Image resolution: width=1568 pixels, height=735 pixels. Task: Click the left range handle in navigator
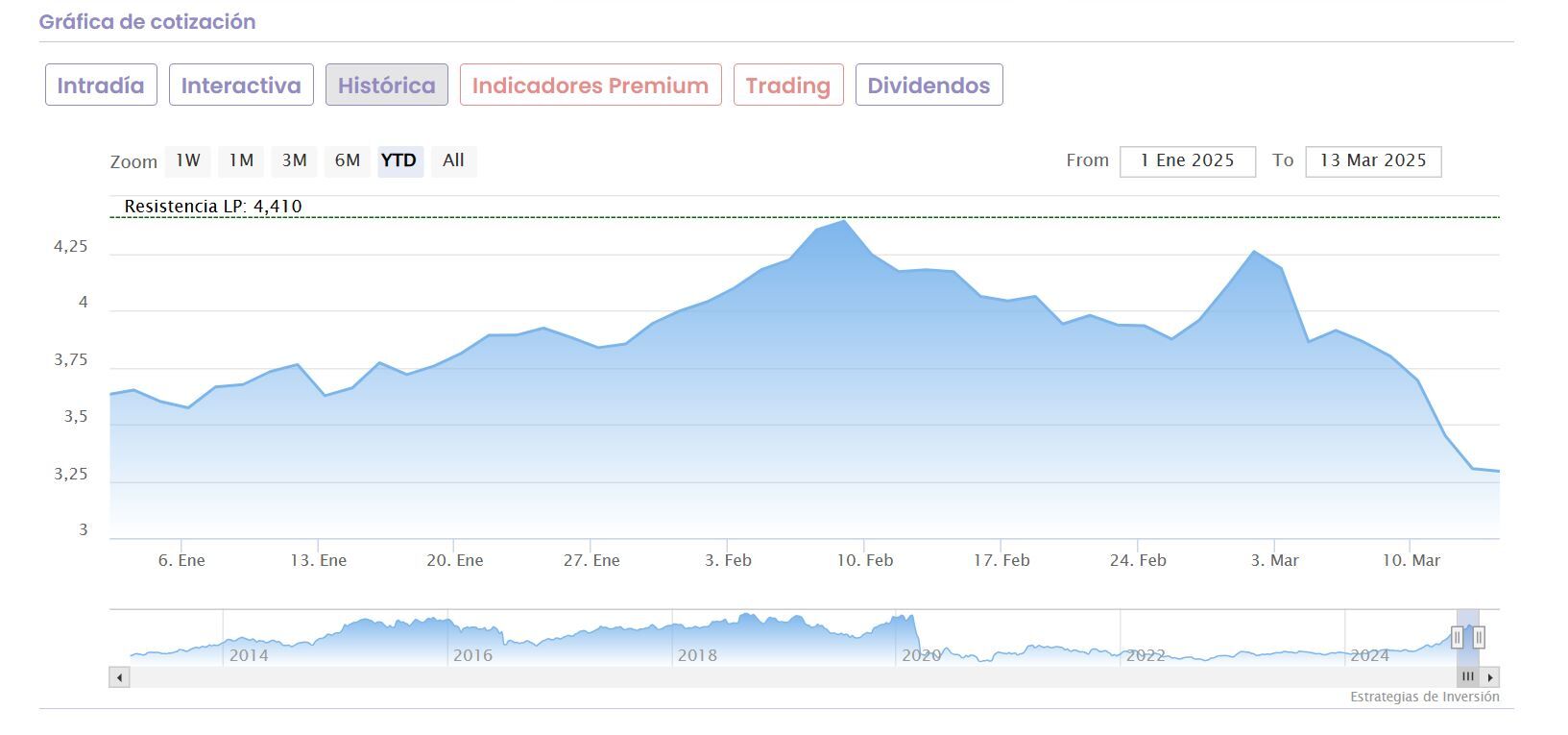click(1457, 637)
